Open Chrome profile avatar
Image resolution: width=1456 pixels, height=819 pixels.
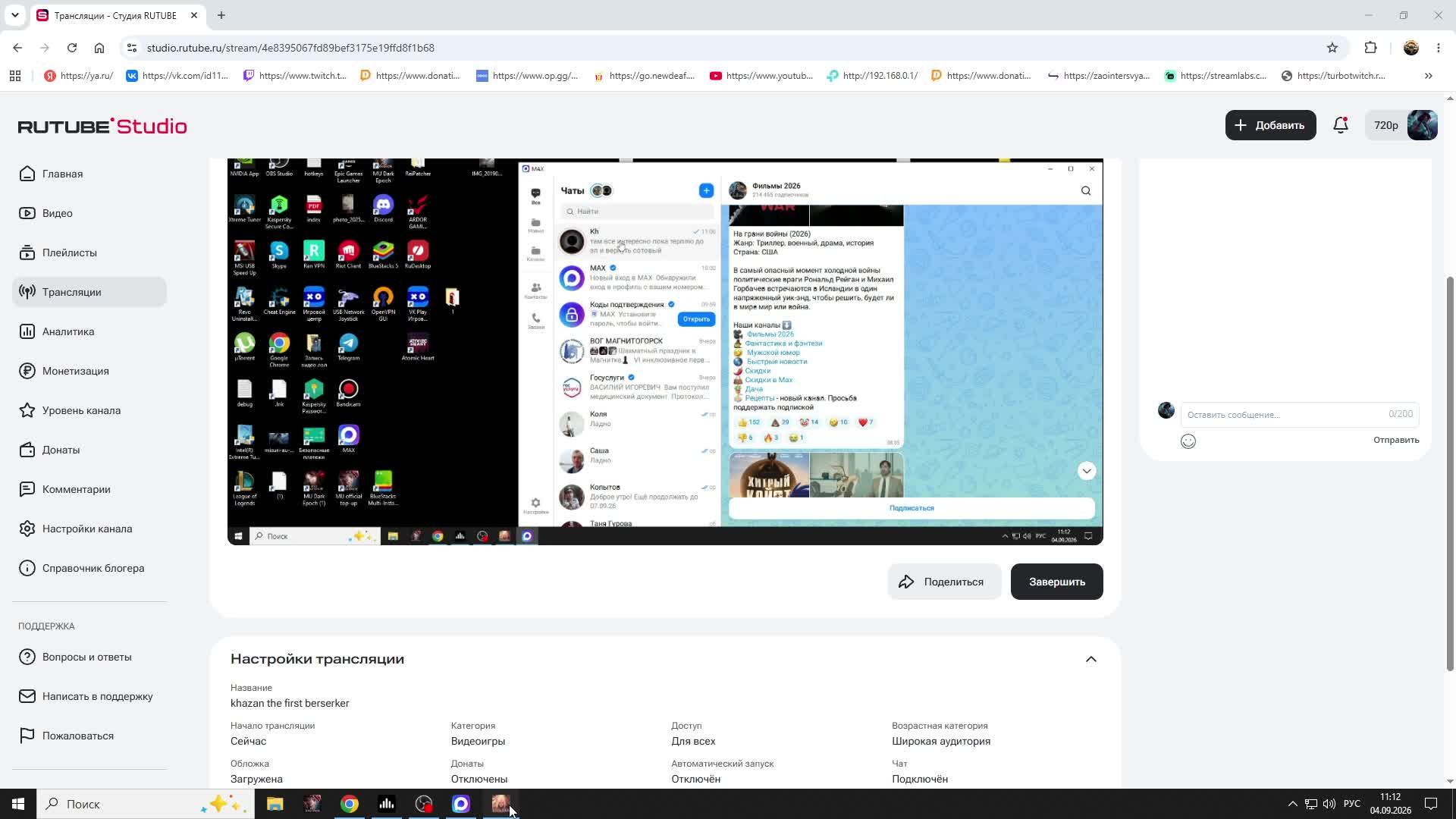(x=1411, y=48)
